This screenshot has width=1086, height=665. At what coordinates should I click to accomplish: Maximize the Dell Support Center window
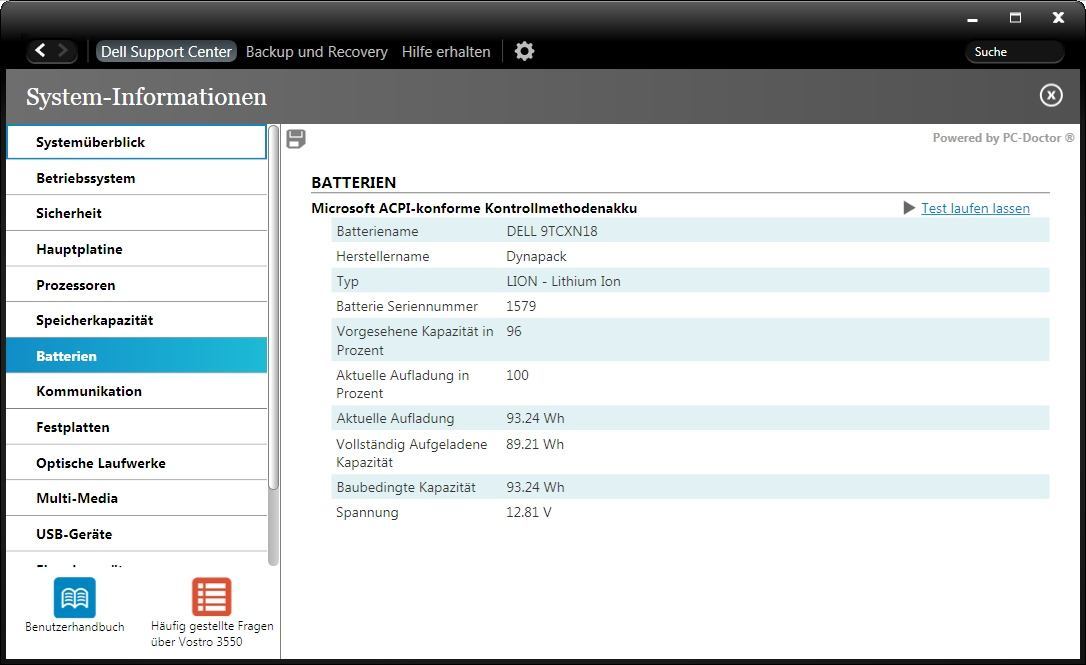point(1015,18)
